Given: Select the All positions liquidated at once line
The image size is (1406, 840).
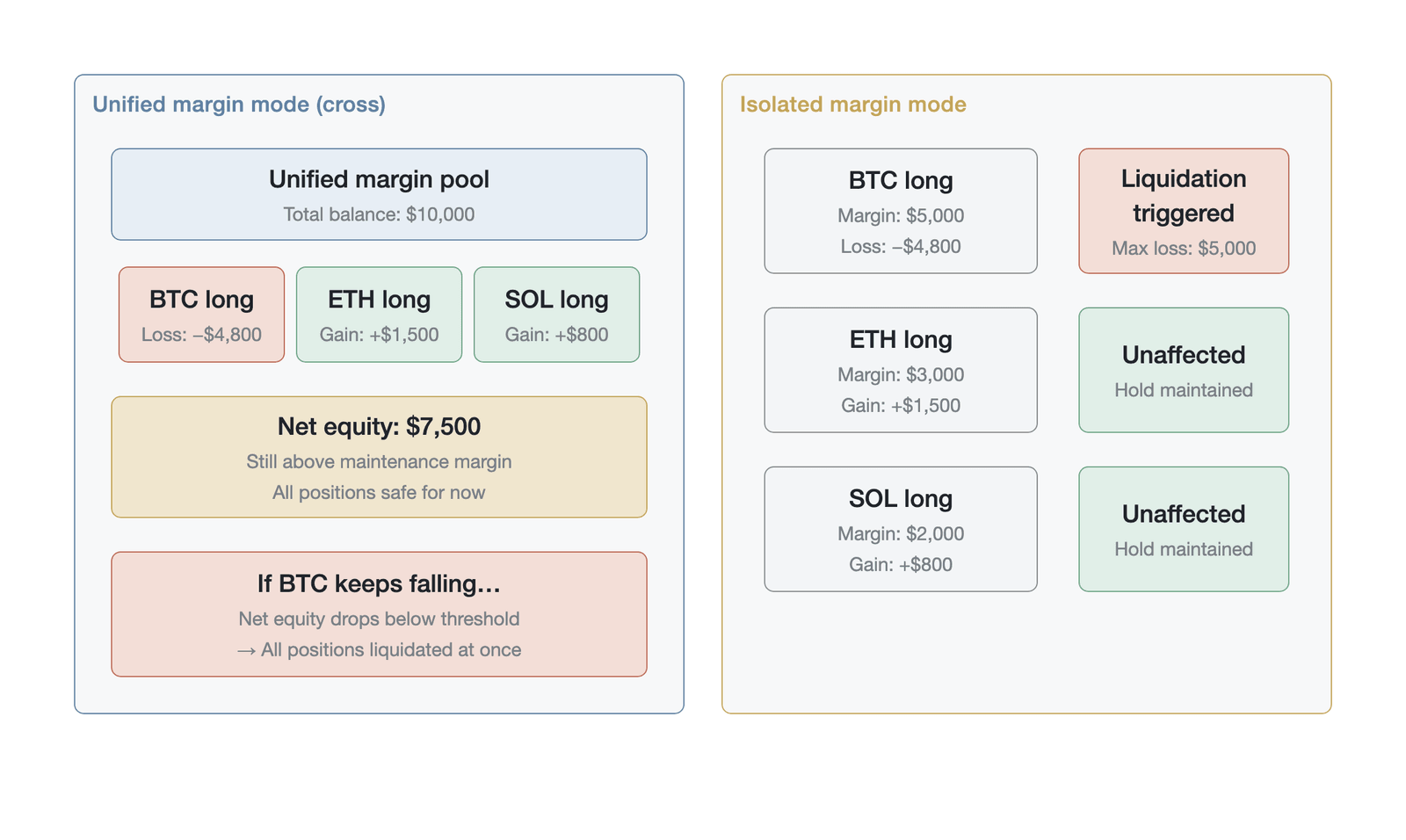Looking at the screenshot, I should pos(379,650).
